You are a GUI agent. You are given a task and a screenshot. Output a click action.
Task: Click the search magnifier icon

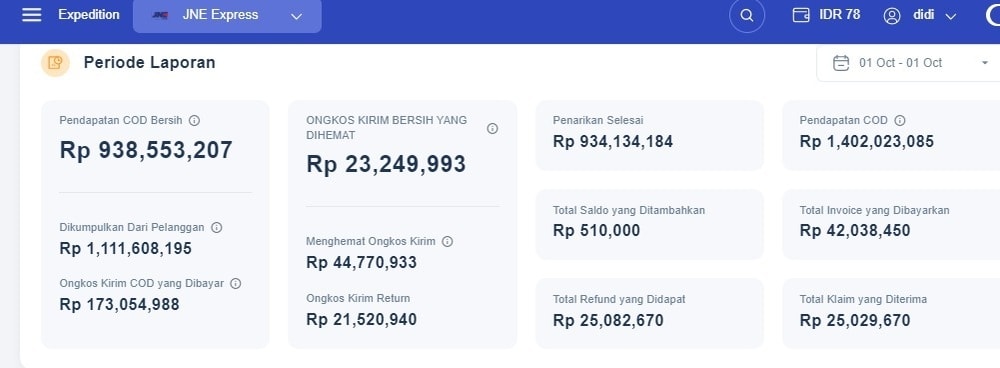click(747, 15)
